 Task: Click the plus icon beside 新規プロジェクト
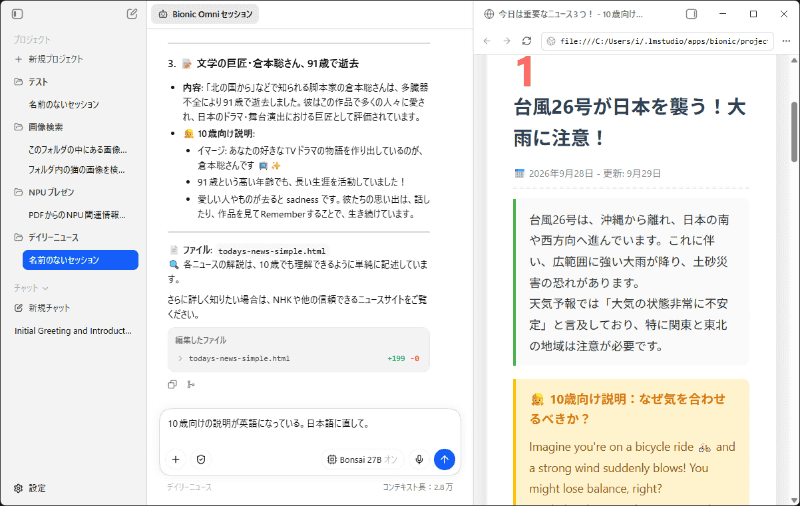coord(18,59)
